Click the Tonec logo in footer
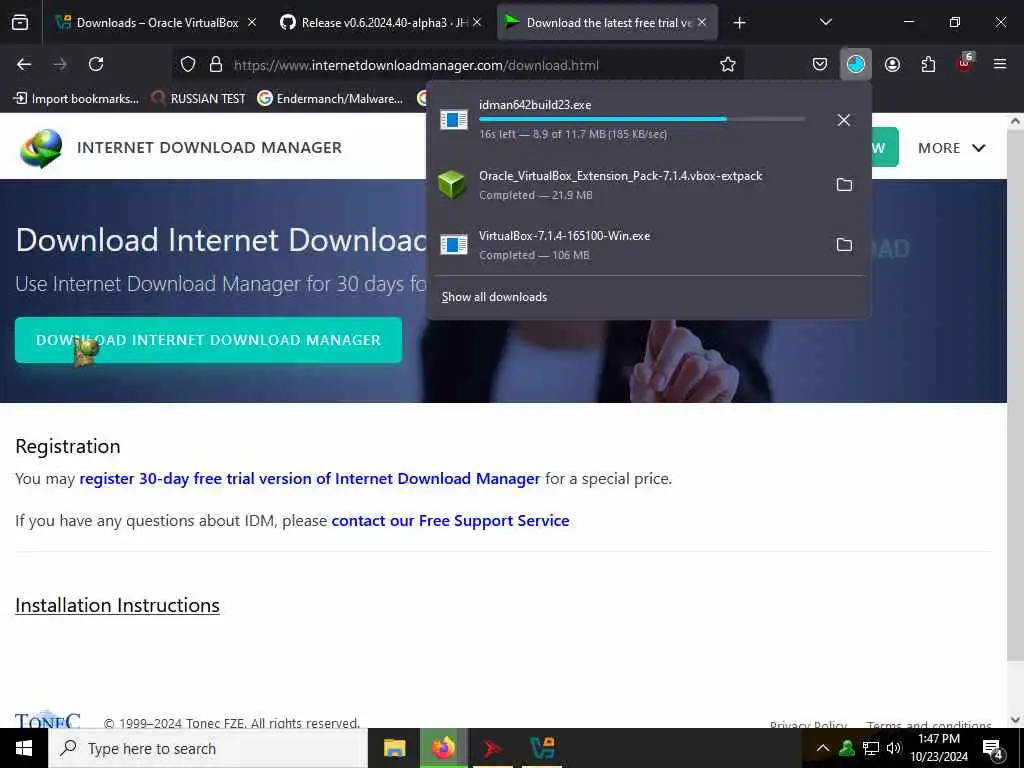The height and width of the screenshot is (768, 1024). [48, 720]
